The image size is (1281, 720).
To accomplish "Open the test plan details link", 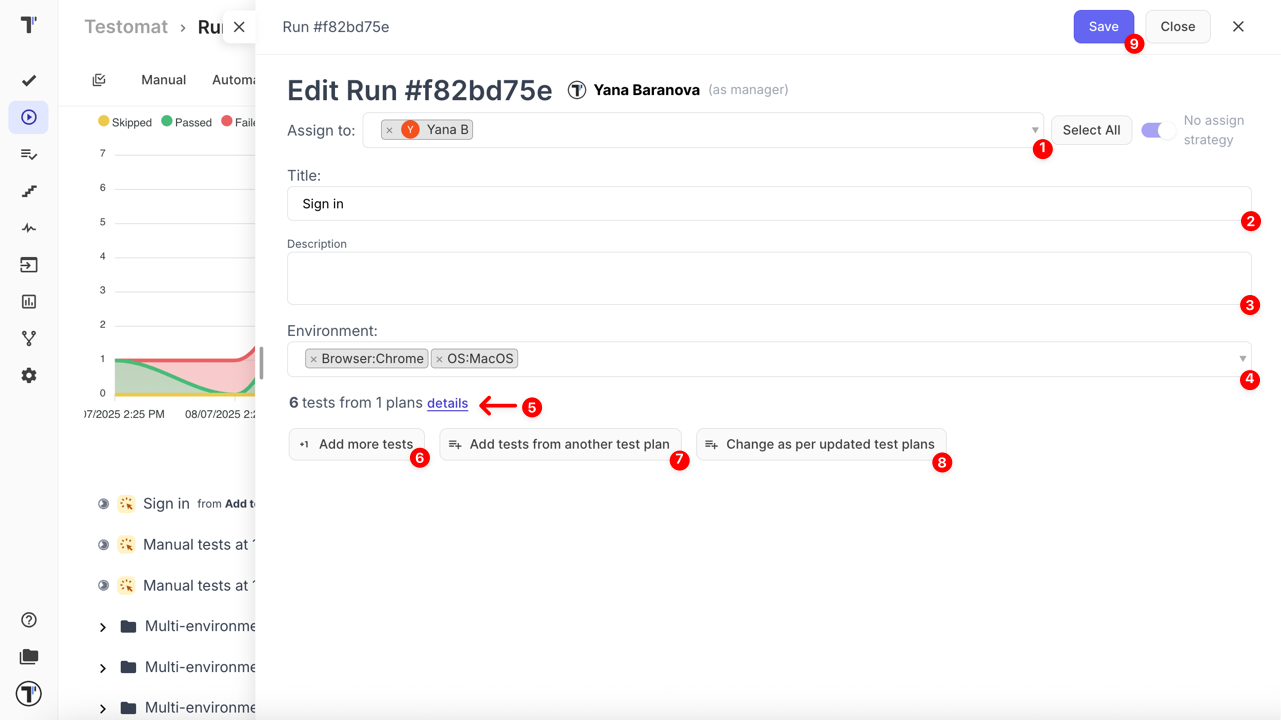I will (x=447, y=403).
